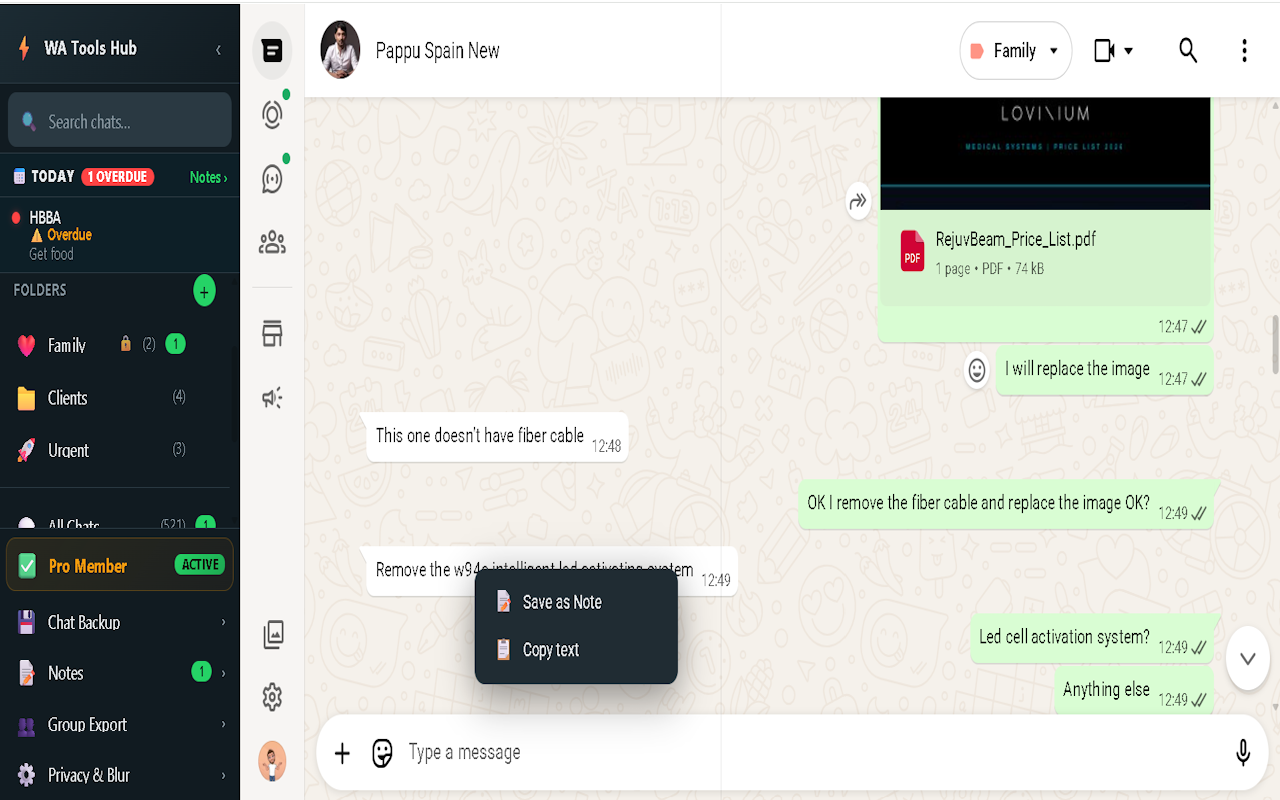This screenshot has width=1280, height=800.
Task: Add a new folder with plus button
Action: point(204,291)
